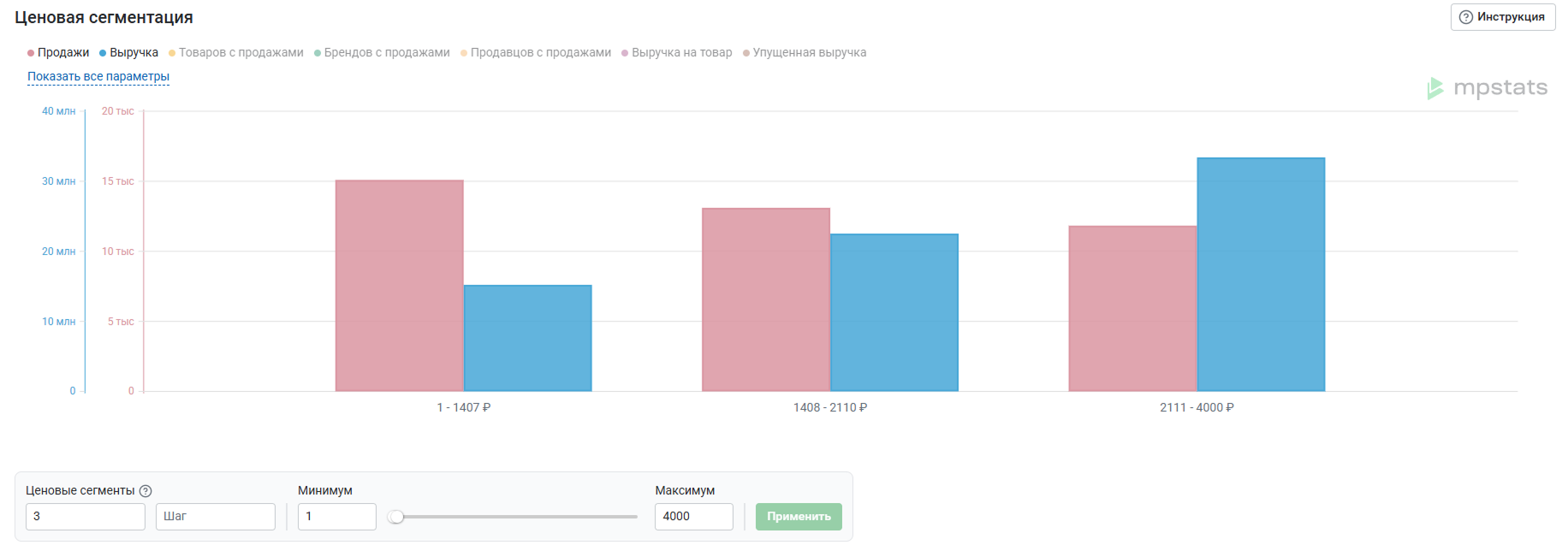This screenshot has height=551, width=1568.
Task: Click the 15 тыс axis value
Action: coord(118,181)
